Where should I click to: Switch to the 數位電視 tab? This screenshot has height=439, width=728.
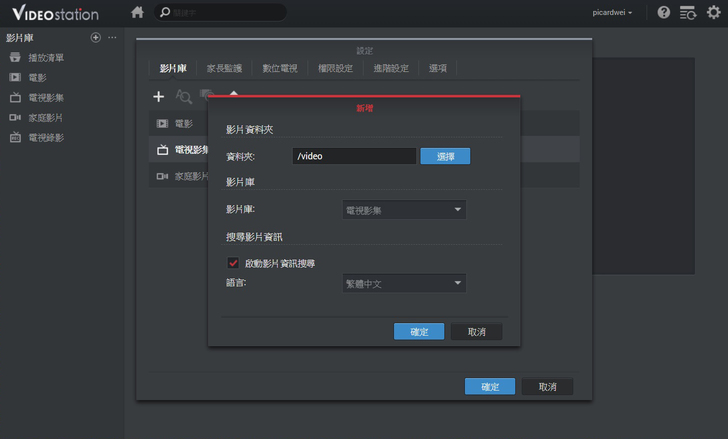point(279,68)
